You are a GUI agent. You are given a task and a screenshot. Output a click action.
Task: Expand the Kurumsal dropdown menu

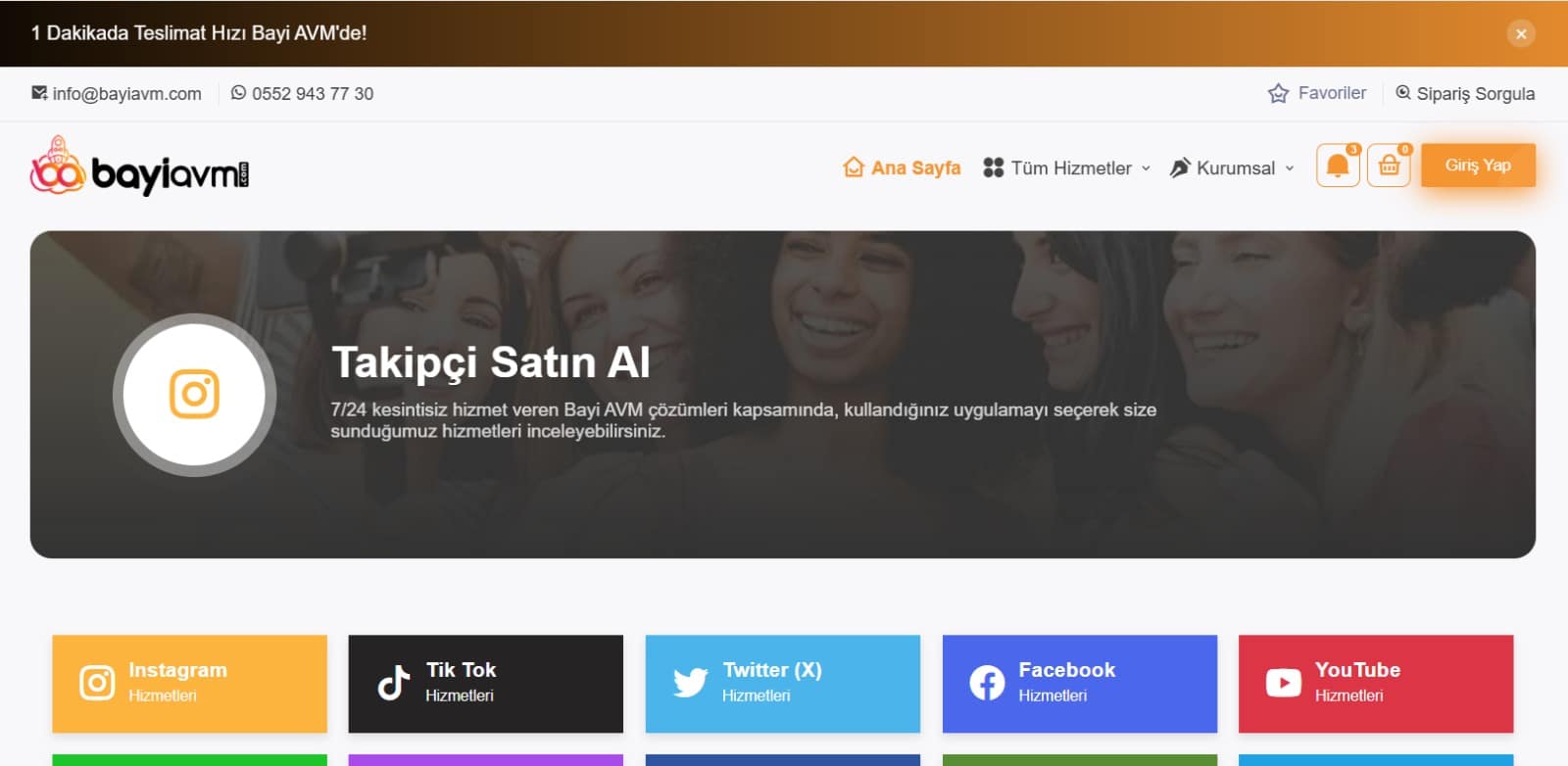click(1232, 168)
